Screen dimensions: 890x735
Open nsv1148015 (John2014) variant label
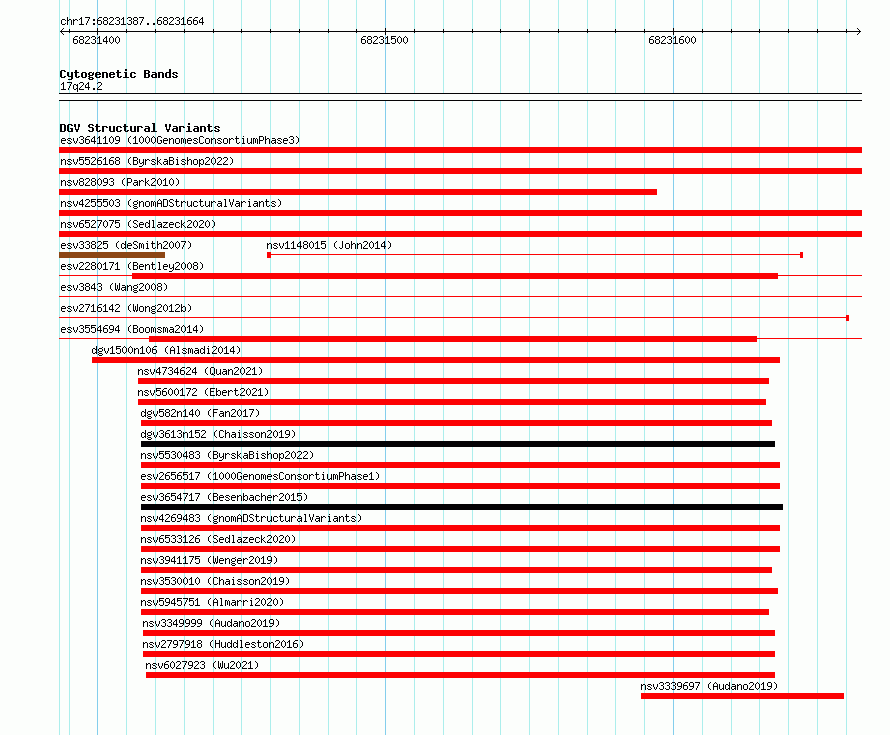(x=329, y=245)
